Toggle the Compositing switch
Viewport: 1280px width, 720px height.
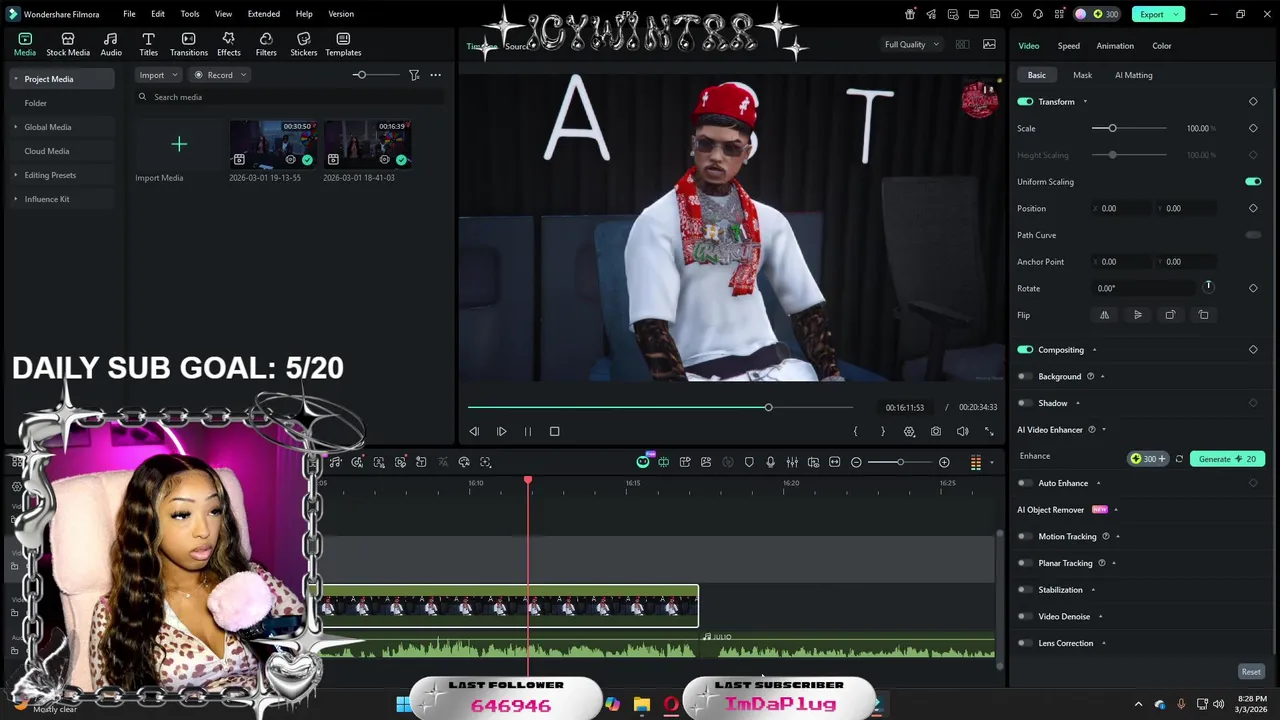[x=1025, y=350]
